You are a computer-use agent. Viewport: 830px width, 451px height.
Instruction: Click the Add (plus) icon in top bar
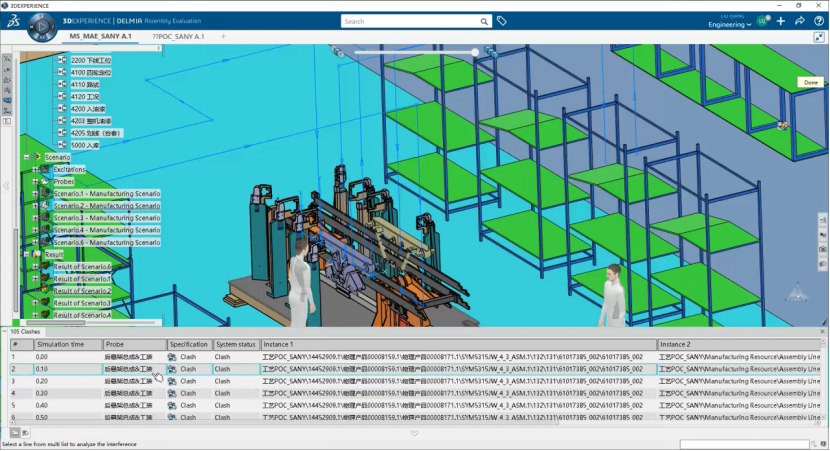click(781, 21)
